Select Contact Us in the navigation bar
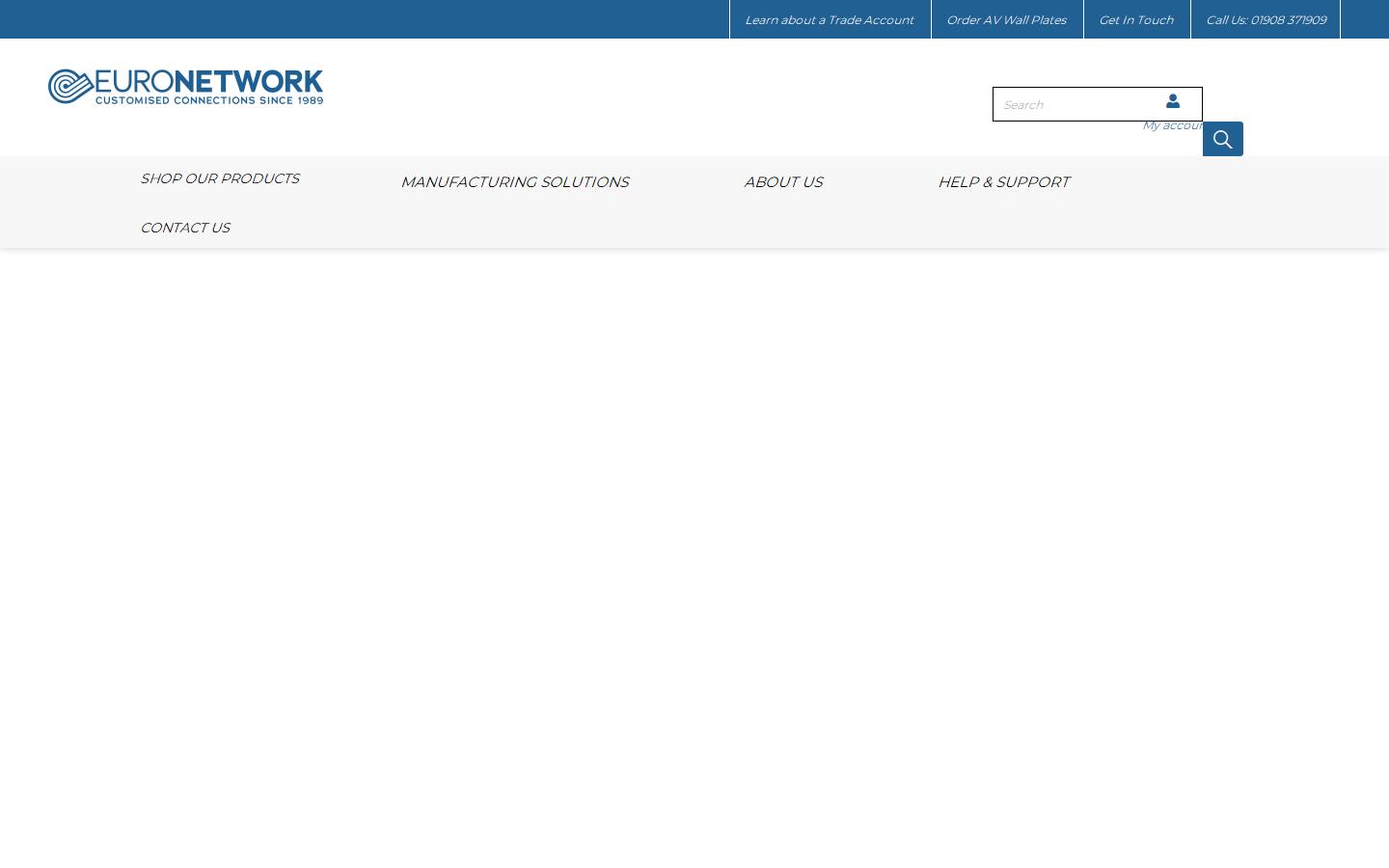This screenshot has height=868, width=1389. pos(184,228)
